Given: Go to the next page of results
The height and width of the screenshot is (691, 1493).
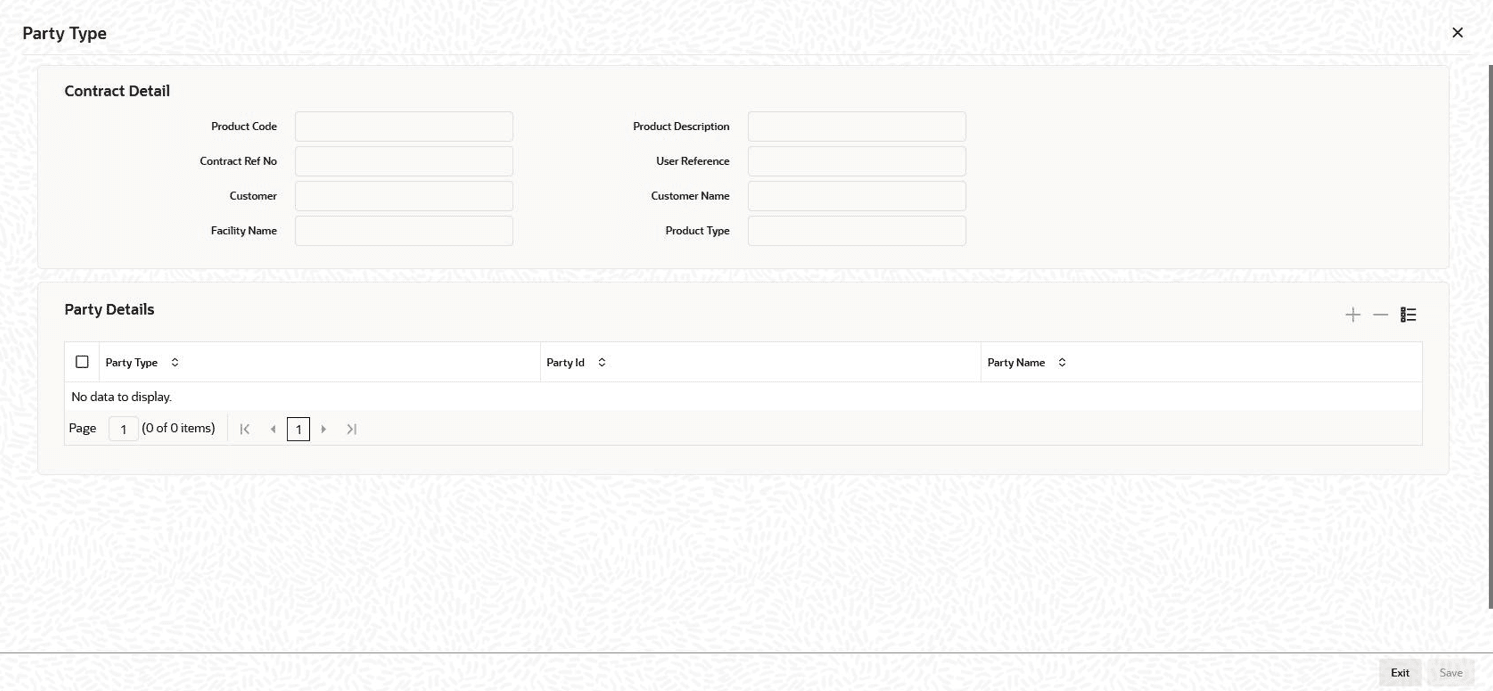Looking at the screenshot, I should 324,429.
